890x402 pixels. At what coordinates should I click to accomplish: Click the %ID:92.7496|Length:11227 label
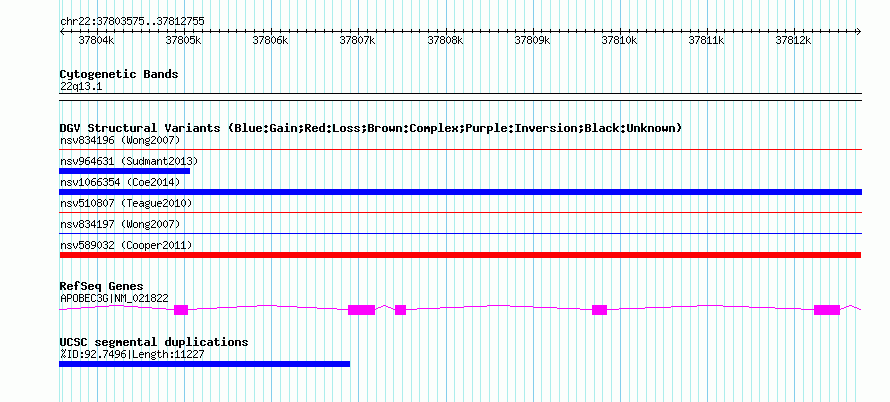coord(132,354)
